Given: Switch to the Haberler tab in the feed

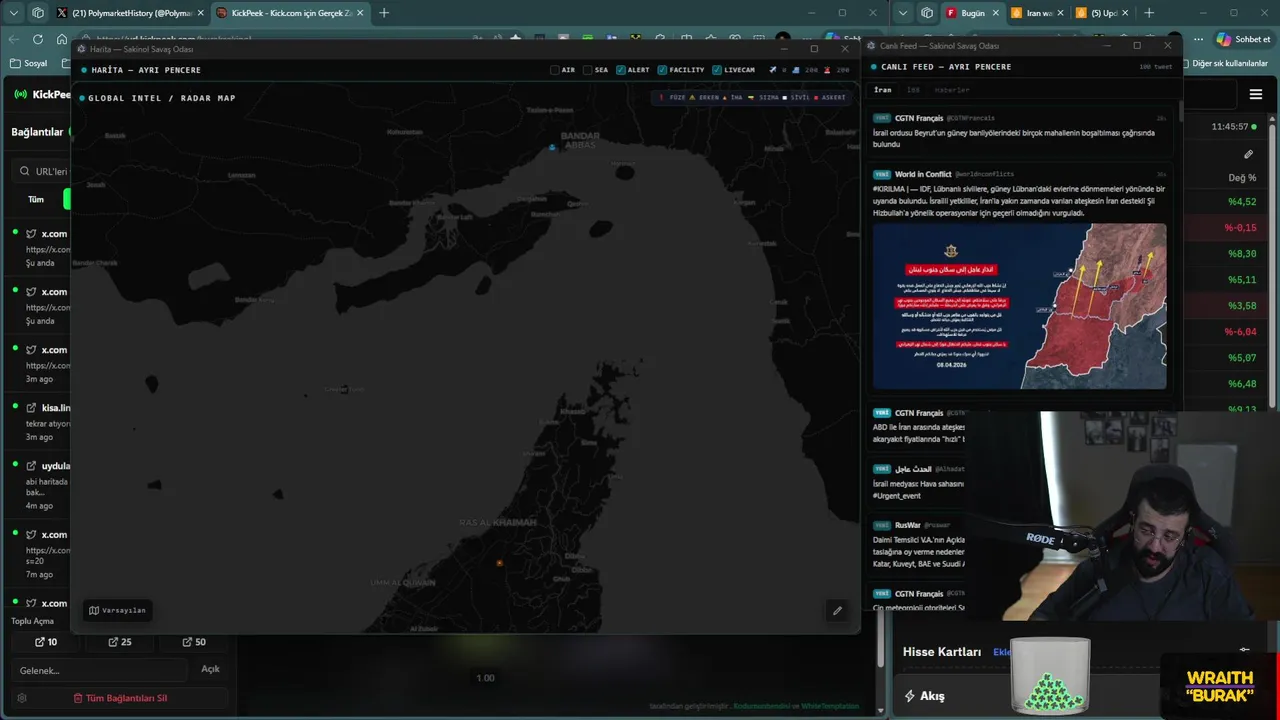Looking at the screenshot, I should tap(952, 90).
